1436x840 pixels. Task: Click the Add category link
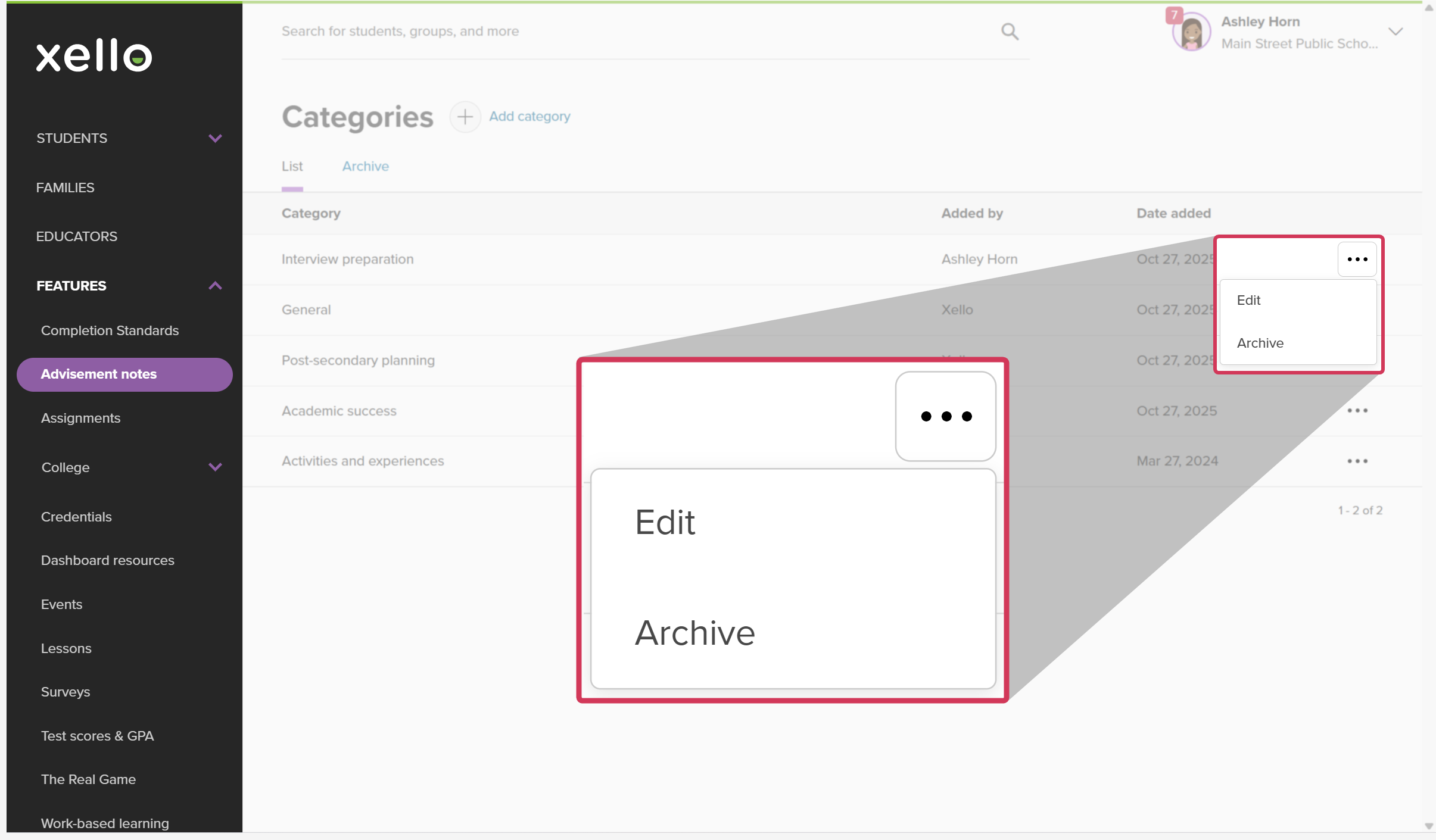(529, 117)
